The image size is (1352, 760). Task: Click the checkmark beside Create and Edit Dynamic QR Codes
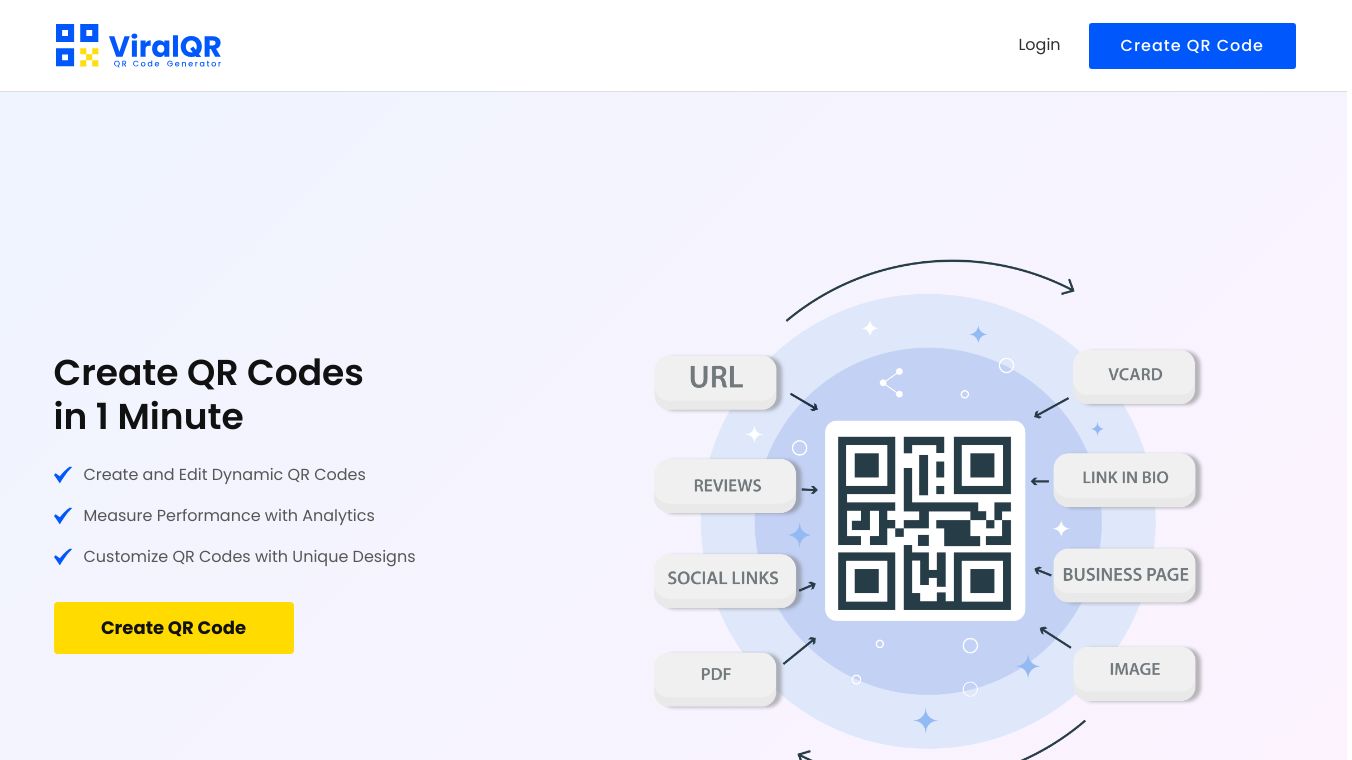click(63, 475)
